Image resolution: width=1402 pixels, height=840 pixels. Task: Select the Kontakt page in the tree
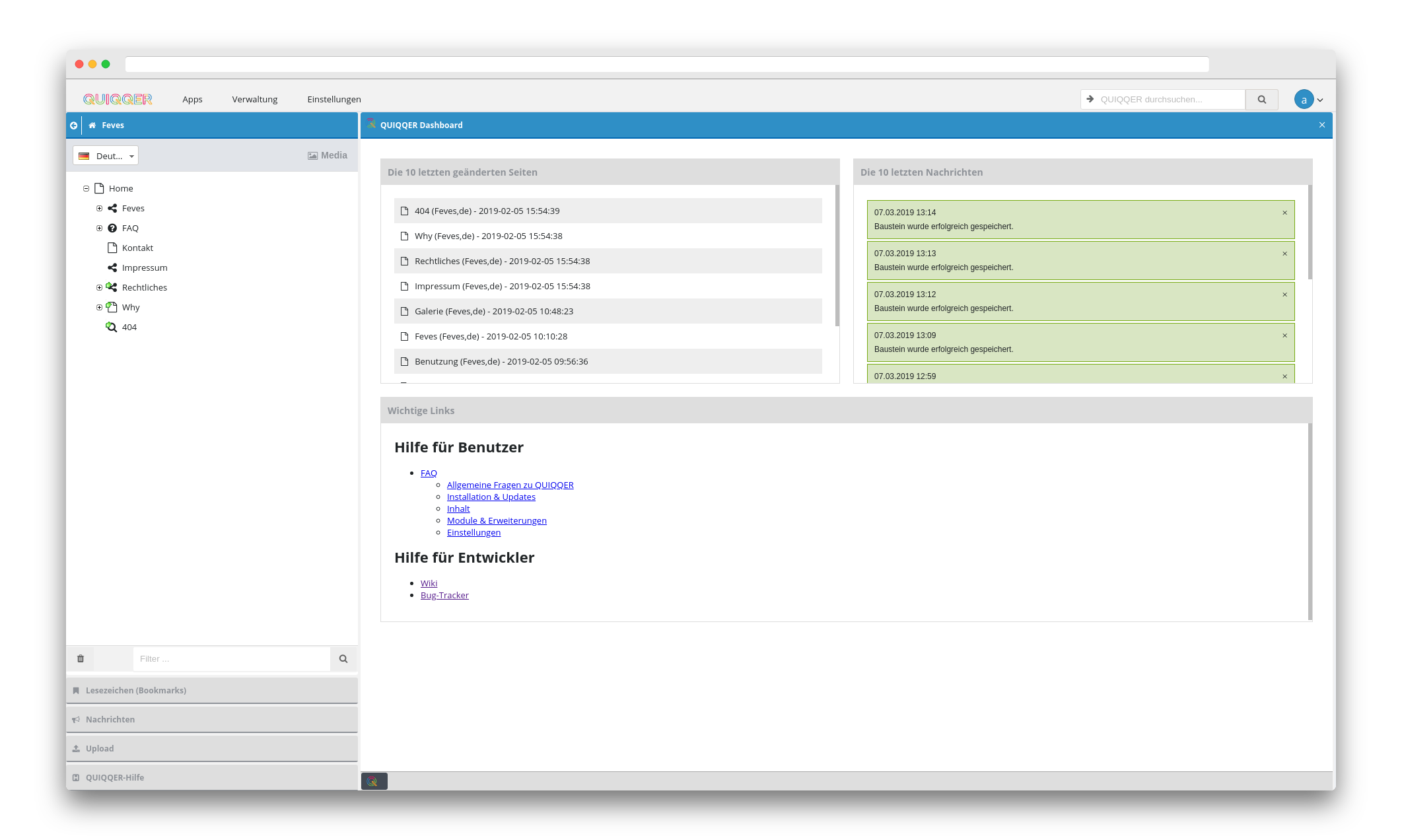point(137,248)
